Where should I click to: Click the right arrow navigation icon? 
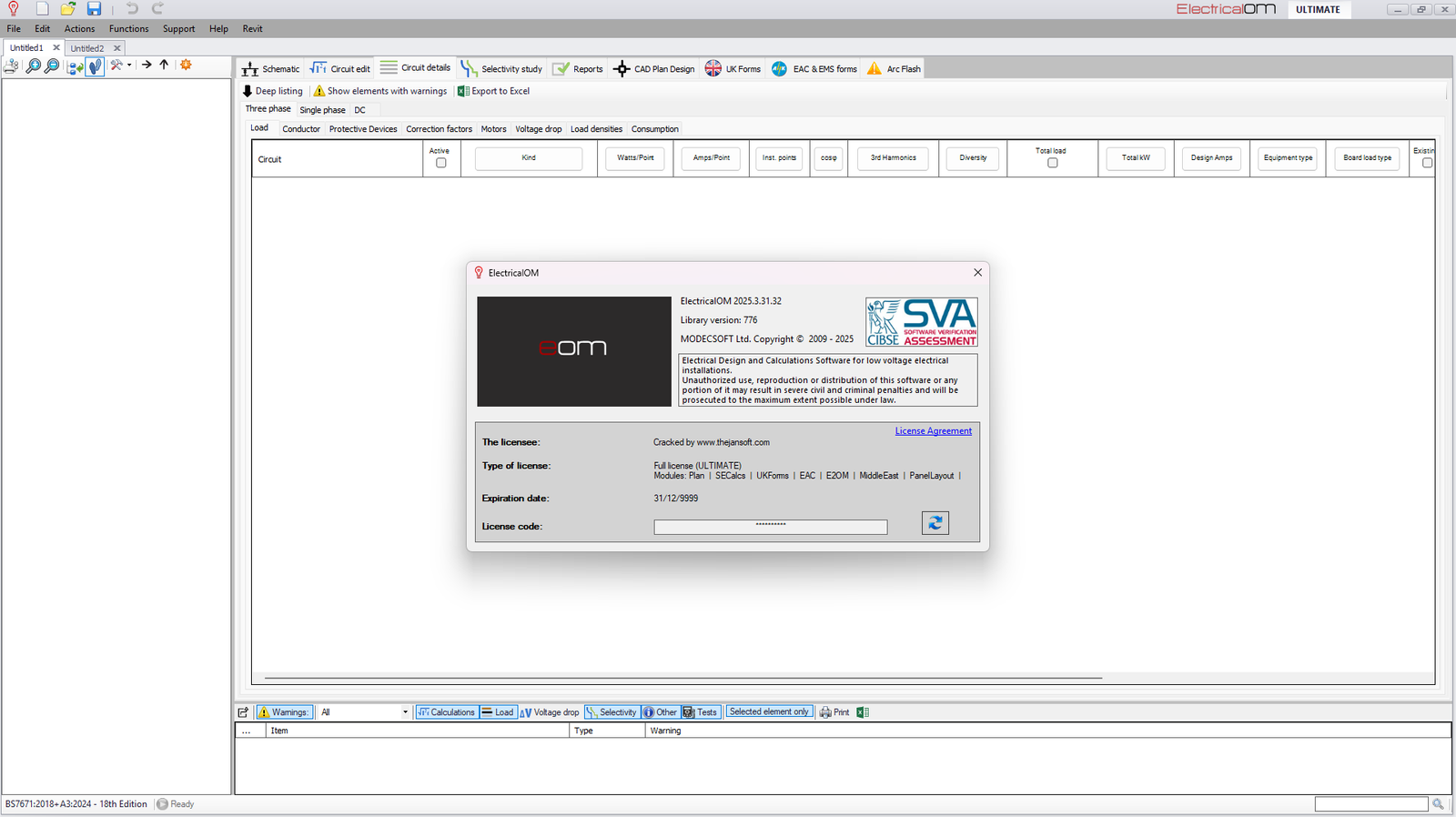[x=147, y=65]
